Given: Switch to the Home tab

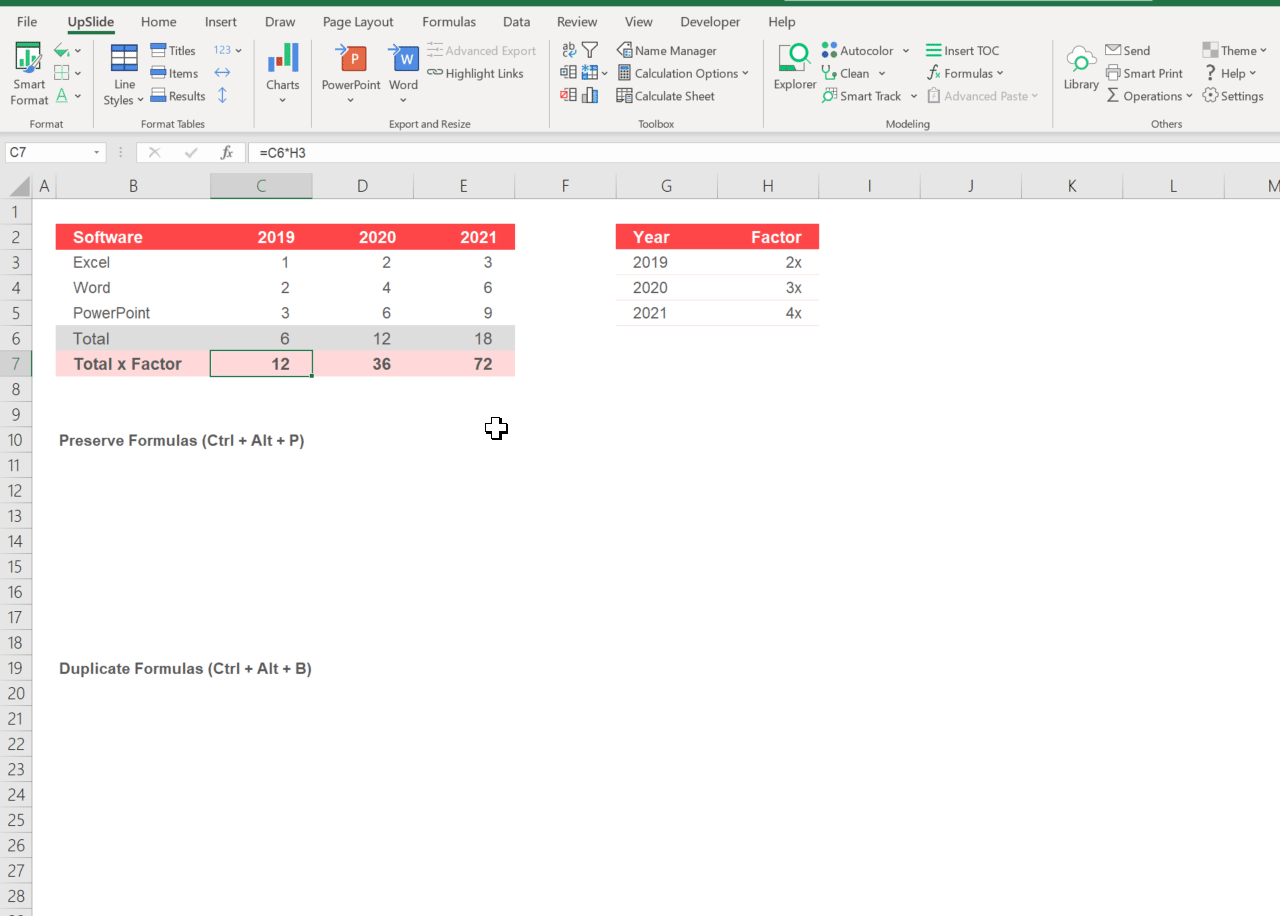Looking at the screenshot, I should (159, 21).
